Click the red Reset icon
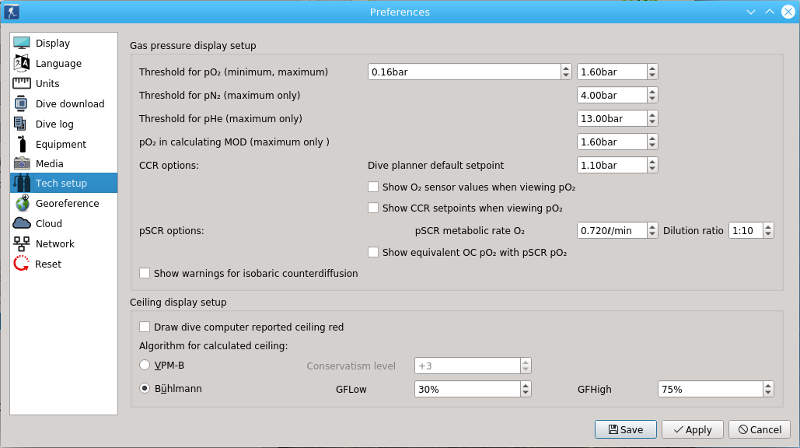Viewport: 800px width, 448px height. (22, 264)
